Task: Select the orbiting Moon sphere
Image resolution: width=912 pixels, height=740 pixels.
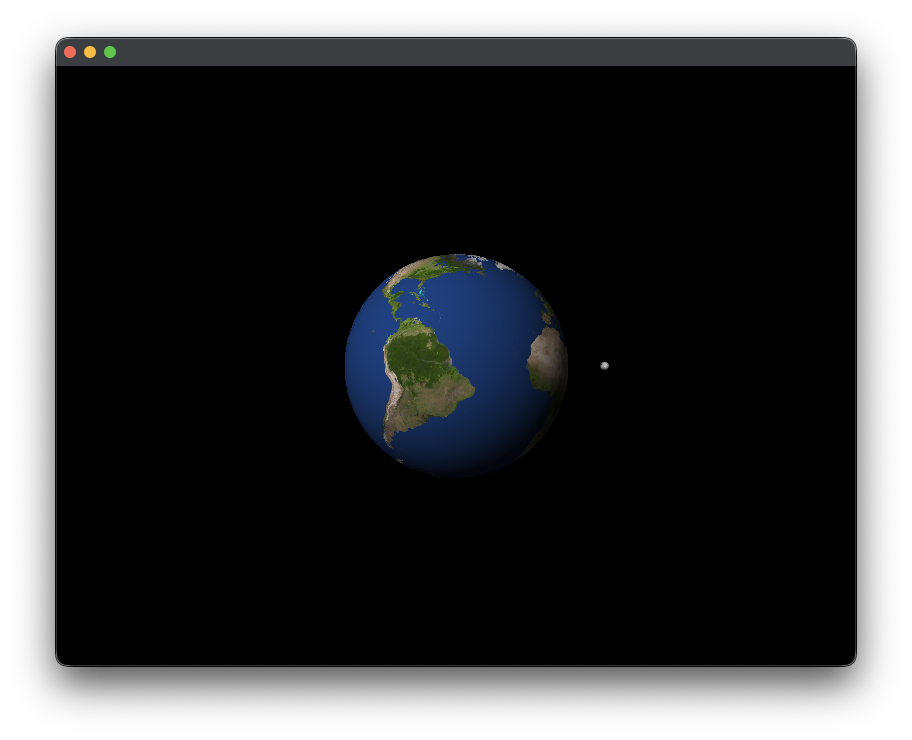Action: click(x=604, y=366)
